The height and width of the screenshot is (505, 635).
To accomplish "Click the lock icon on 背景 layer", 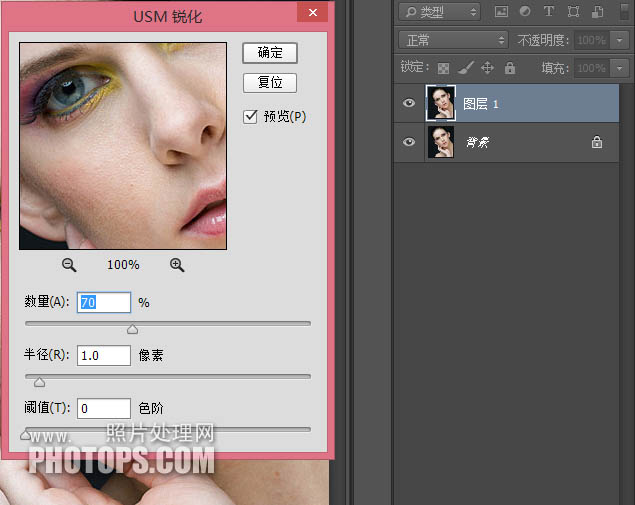I will click(597, 142).
